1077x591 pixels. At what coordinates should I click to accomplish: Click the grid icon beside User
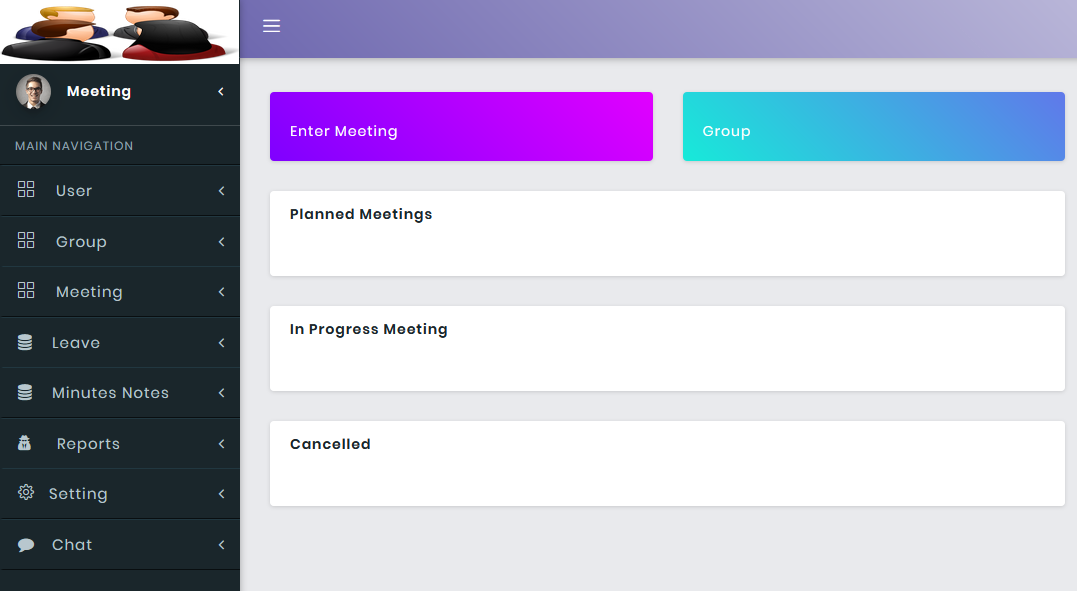[x=26, y=190]
